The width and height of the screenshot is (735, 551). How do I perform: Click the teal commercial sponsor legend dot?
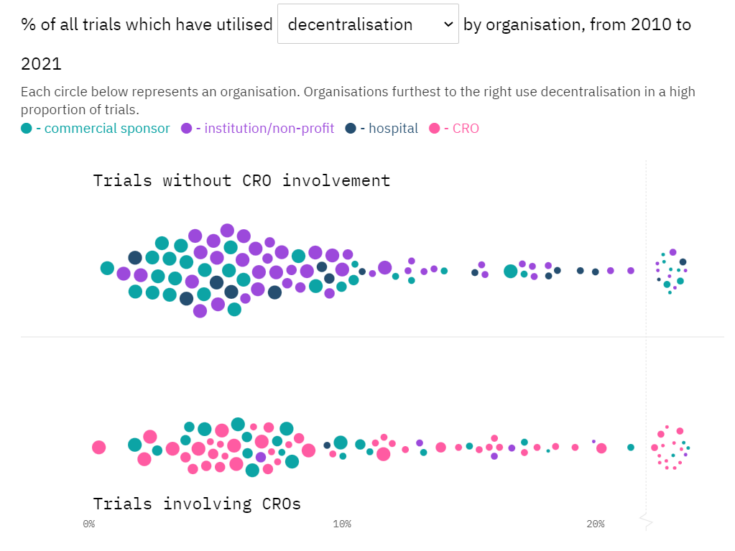(x=26, y=128)
